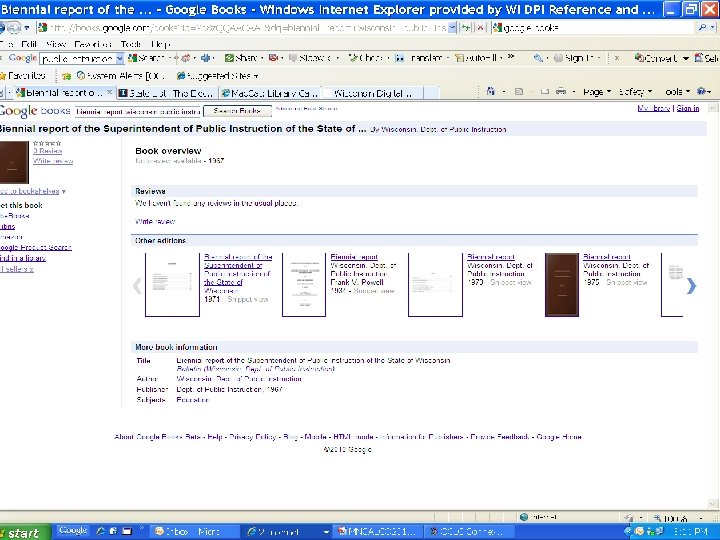The height and width of the screenshot is (540, 720).
Task: Click the spell Check toolbar button
Action: coord(366,58)
